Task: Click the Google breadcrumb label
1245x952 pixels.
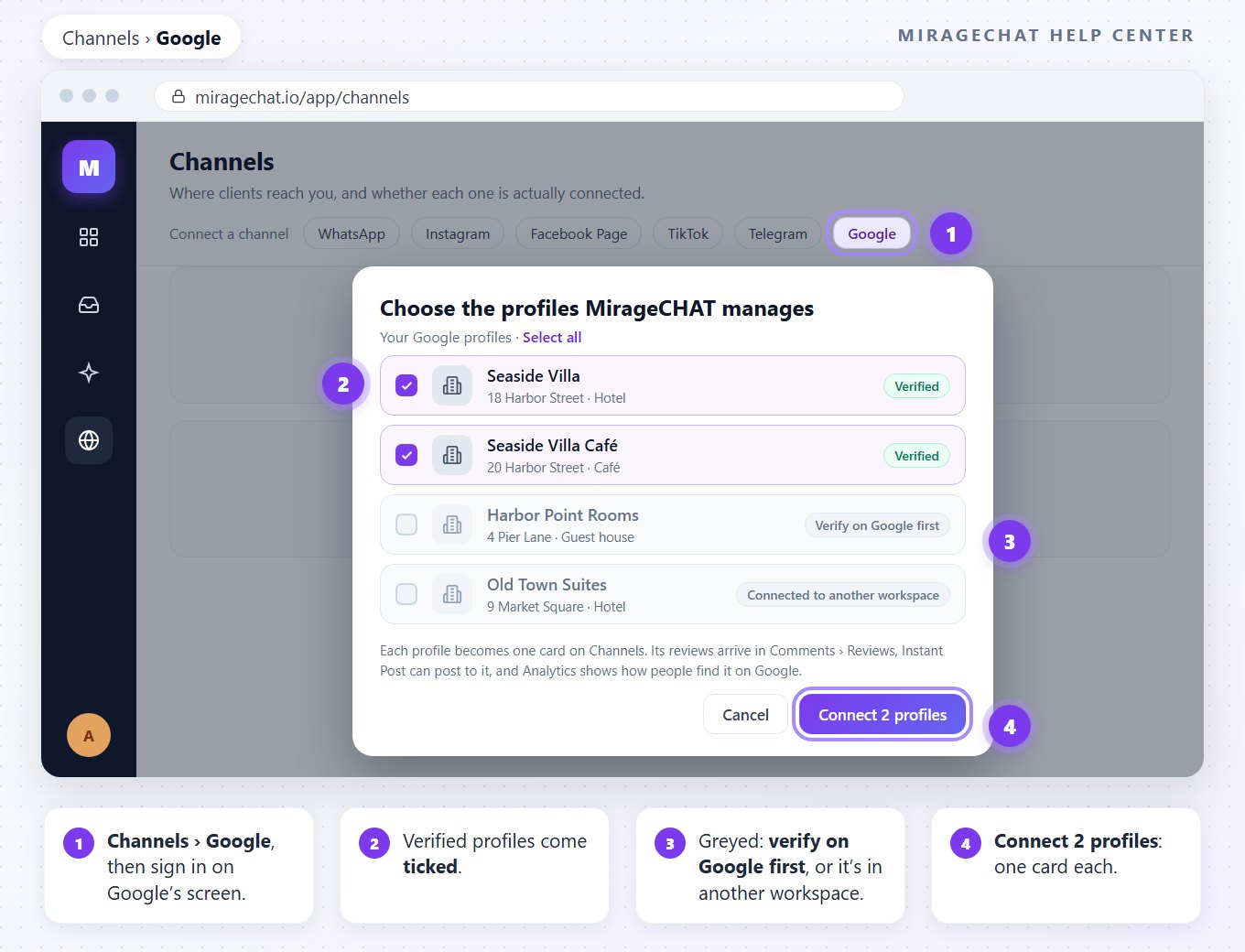Action: pos(189,38)
